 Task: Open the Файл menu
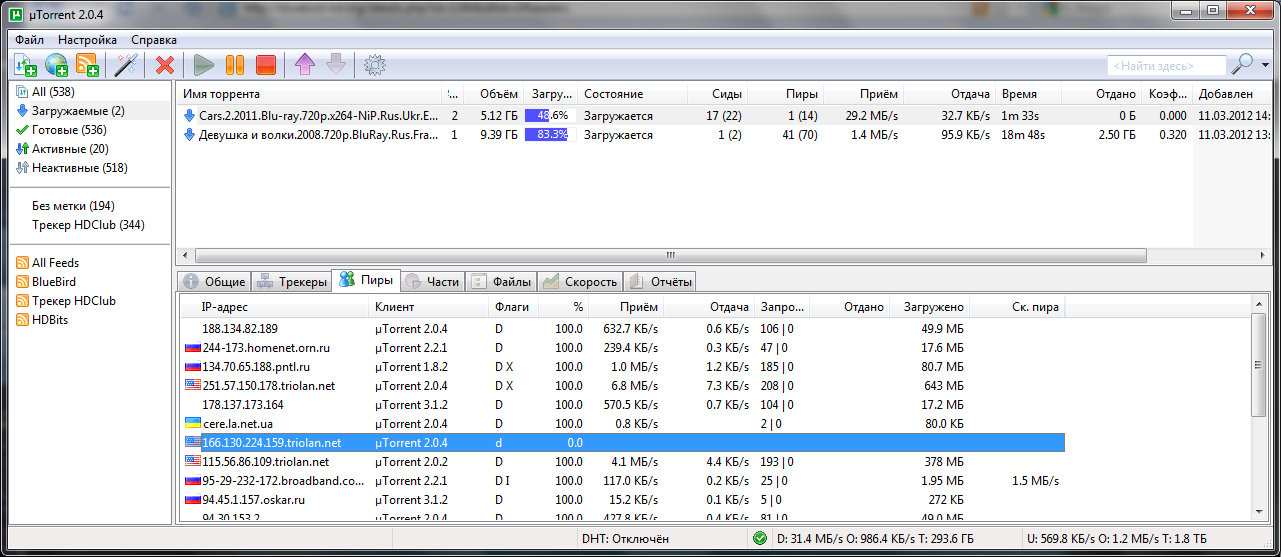point(29,39)
